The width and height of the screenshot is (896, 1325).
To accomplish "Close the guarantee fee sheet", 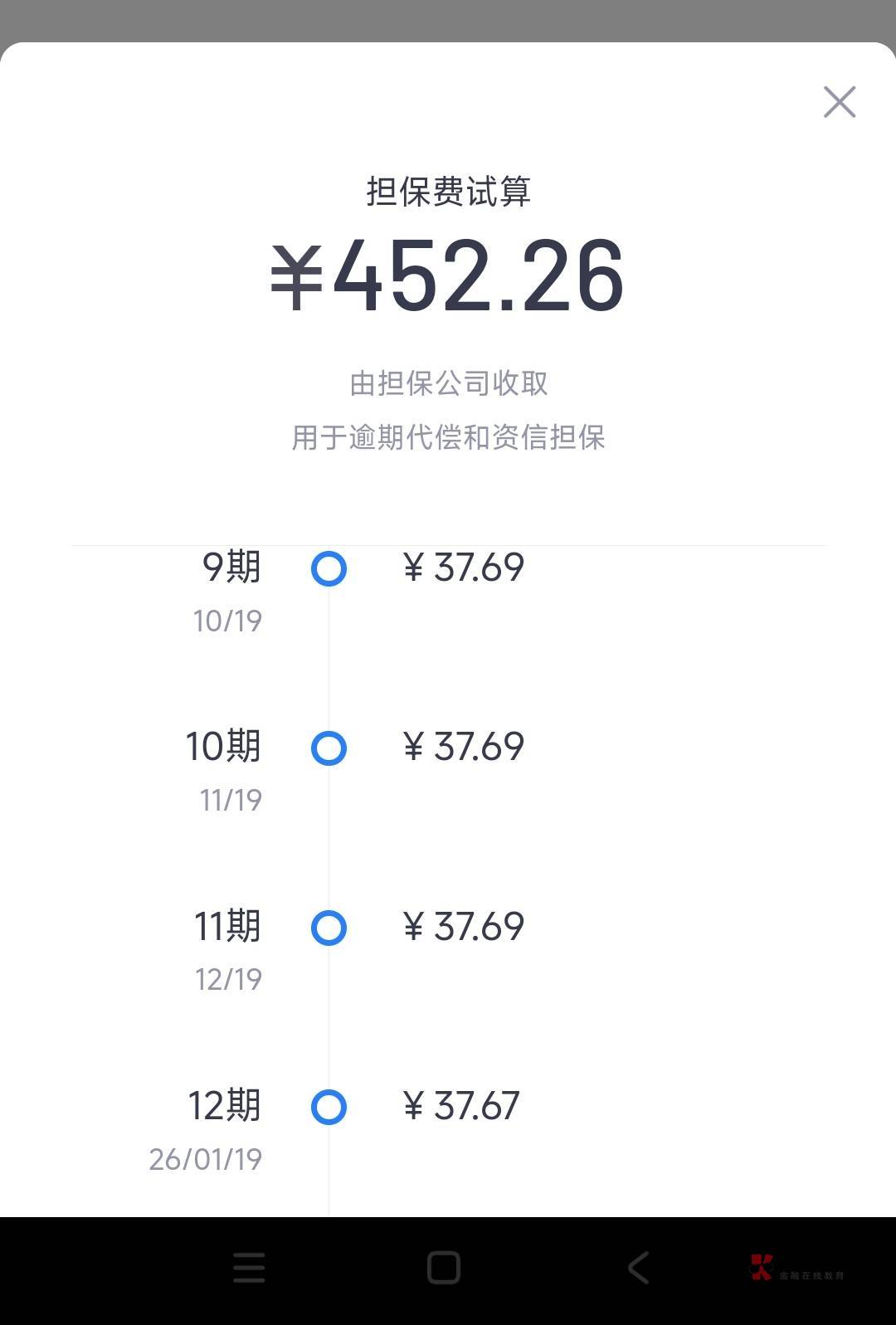I will (839, 102).
